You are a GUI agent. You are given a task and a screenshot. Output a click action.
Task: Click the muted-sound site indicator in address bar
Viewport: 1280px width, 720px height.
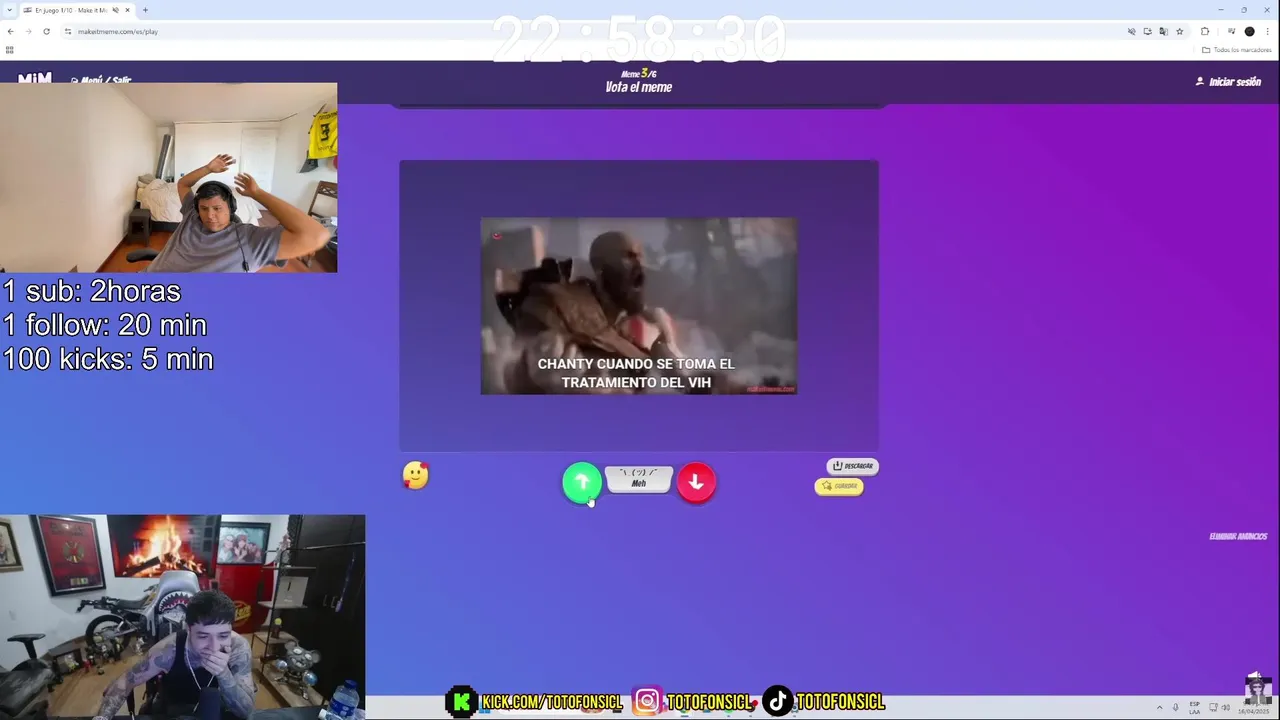coord(1131,31)
